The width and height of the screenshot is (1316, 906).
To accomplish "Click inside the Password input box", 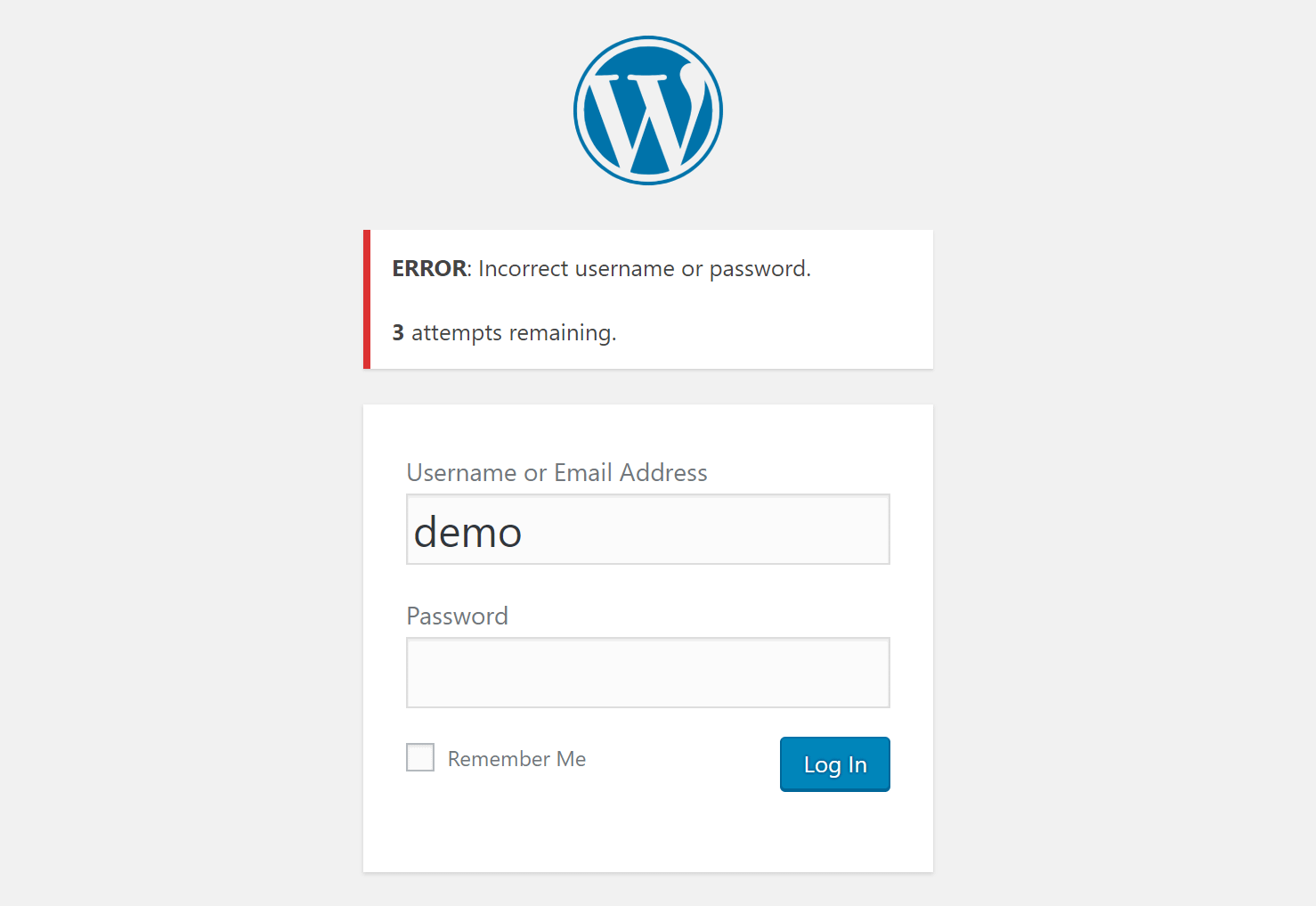I will (x=647, y=673).
